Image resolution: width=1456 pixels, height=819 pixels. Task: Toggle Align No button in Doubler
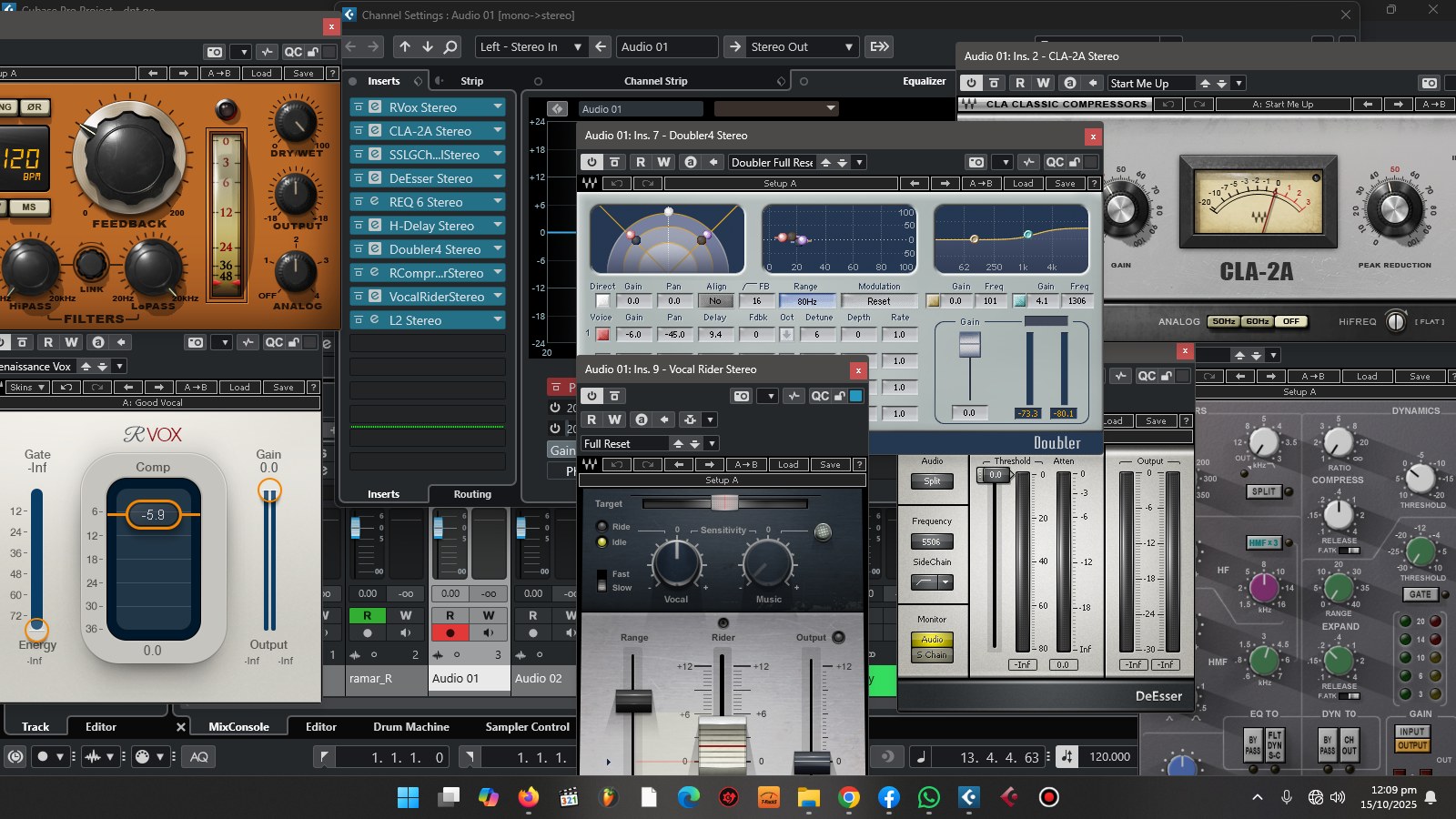[x=715, y=301]
